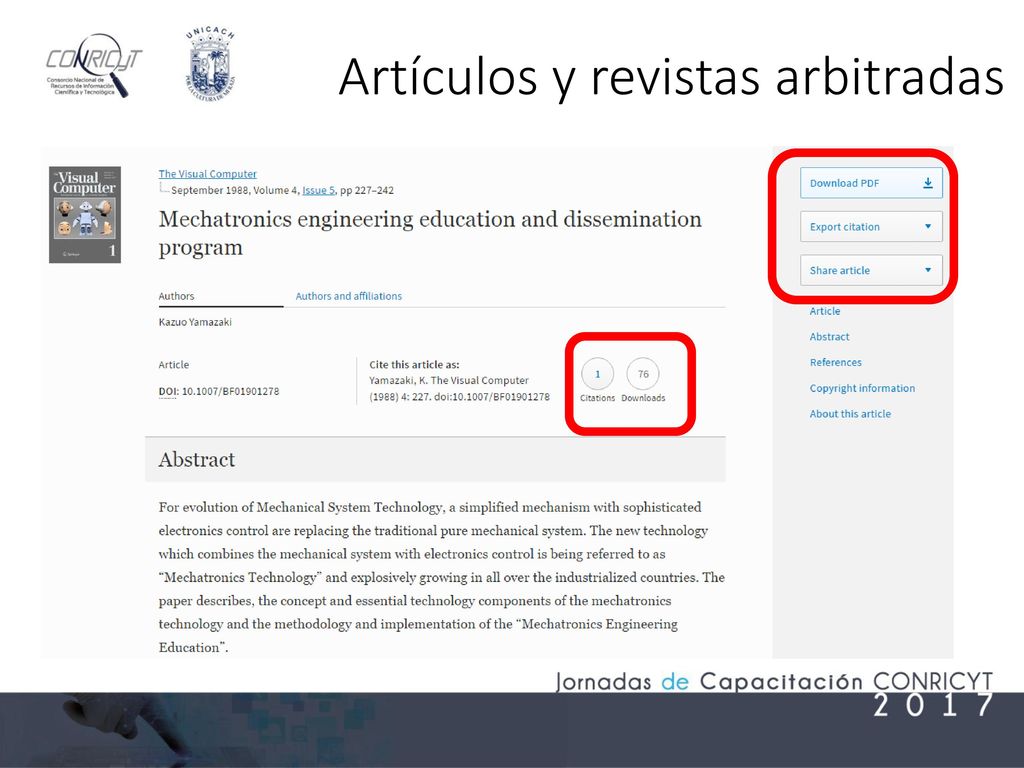Click the Citations label under the count
Image resolution: width=1024 pixels, height=768 pixels.
598,398
